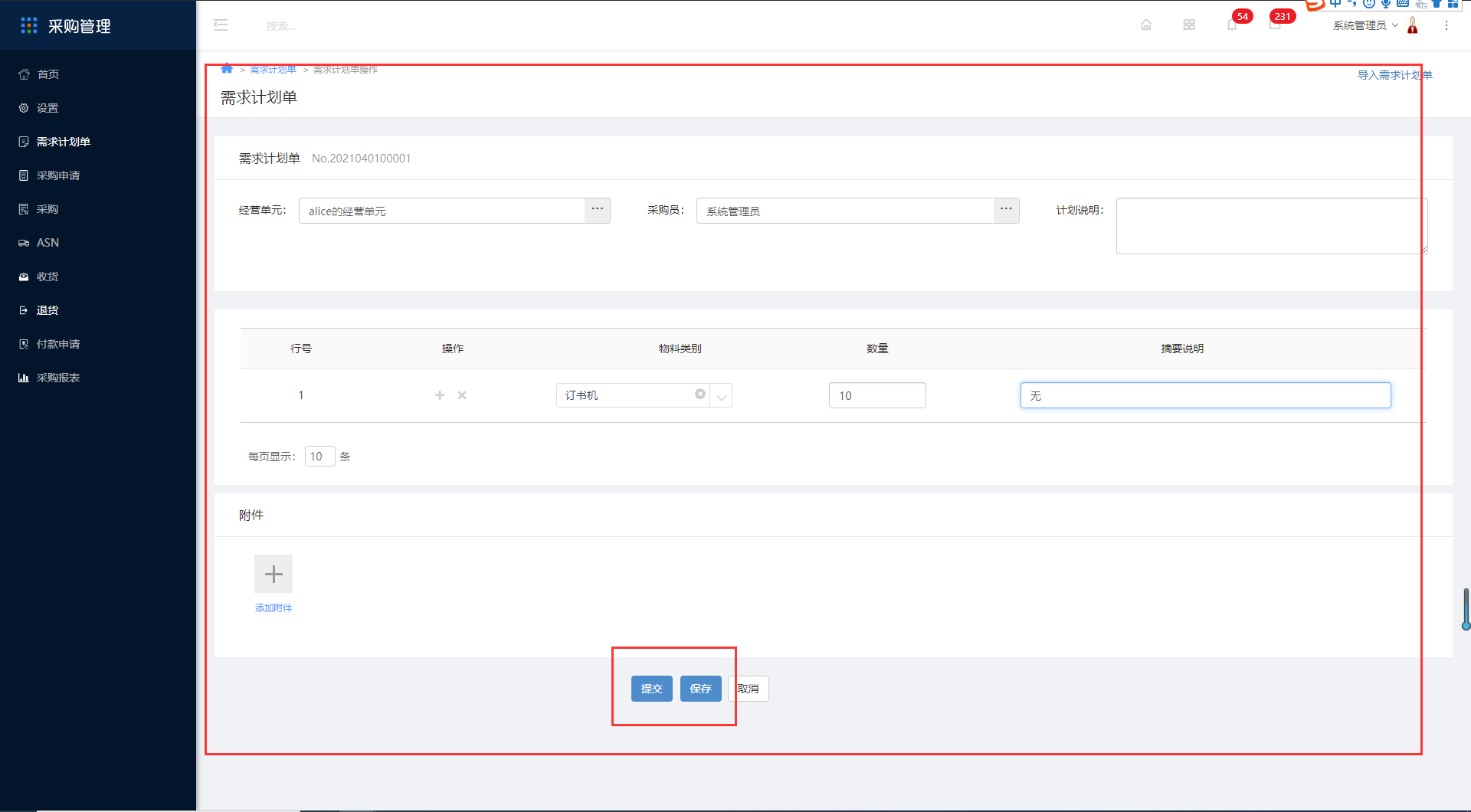Open 收货 in the sidebar
The width and height of the screenshot is (1471, 812).
48,277
